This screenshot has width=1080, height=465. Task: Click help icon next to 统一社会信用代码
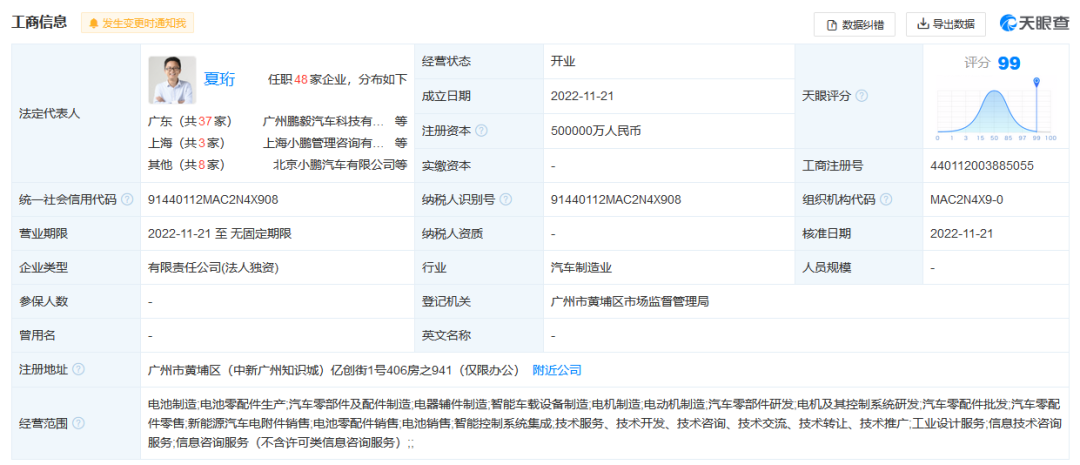pyautogui.click(x=127, y=200)
